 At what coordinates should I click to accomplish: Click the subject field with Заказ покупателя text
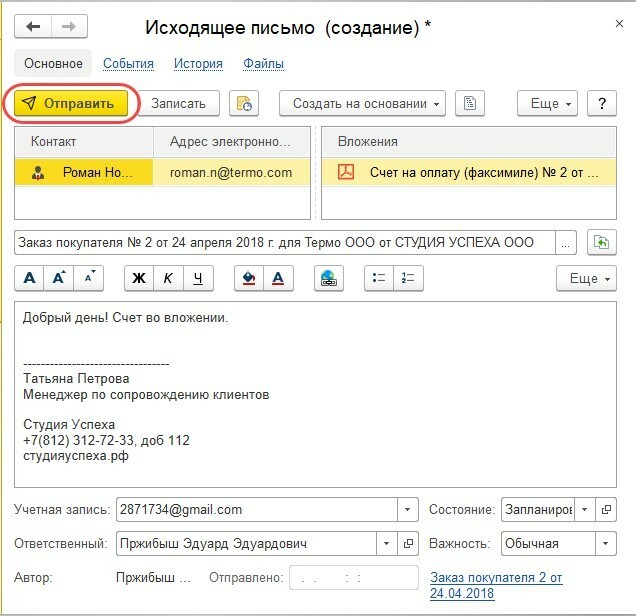(x=285, y=243)
